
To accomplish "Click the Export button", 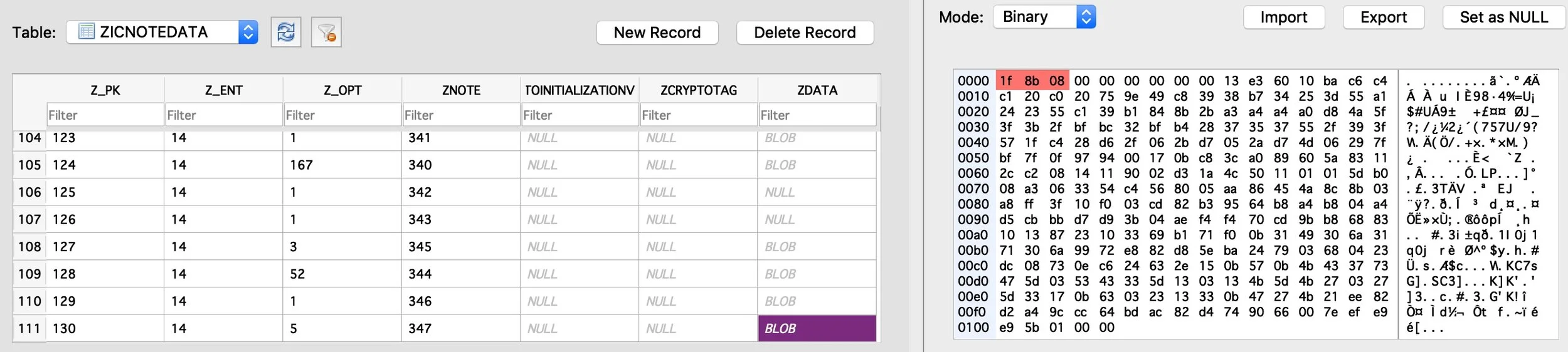I will coord(1384,18).
